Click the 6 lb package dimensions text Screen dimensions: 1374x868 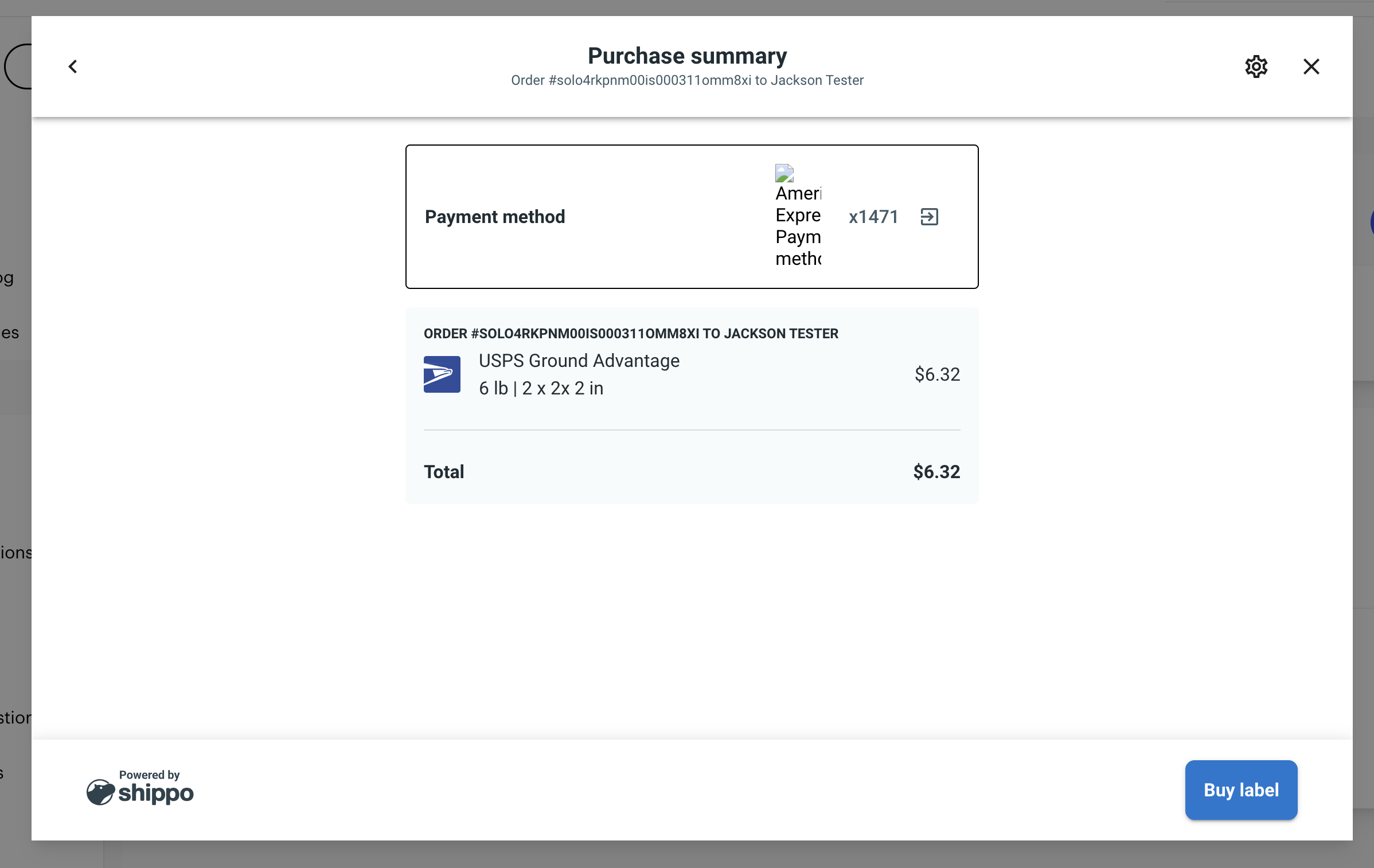(x=541, y=388)
